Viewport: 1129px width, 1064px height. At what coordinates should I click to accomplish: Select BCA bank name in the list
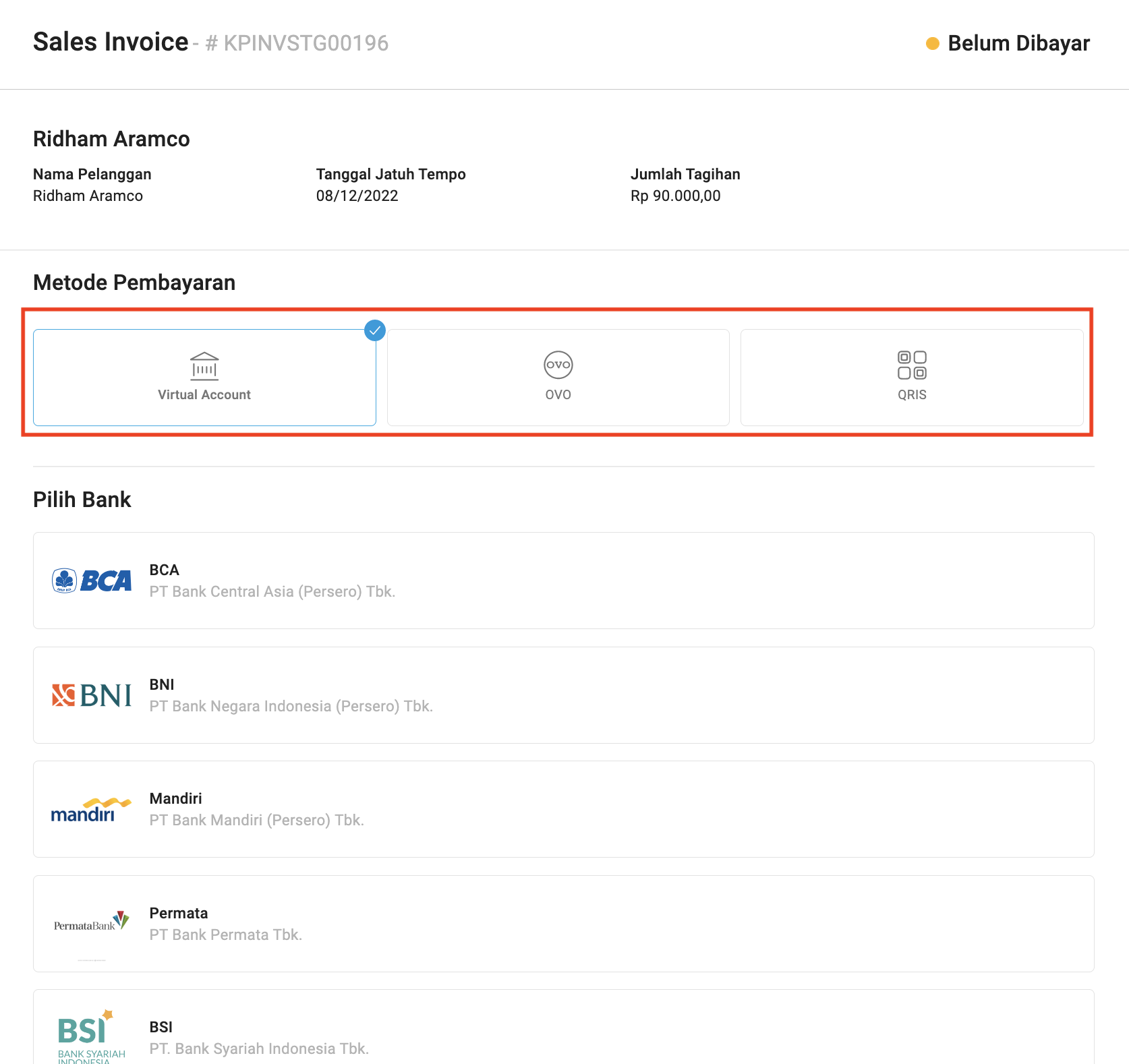pos(165,570)
